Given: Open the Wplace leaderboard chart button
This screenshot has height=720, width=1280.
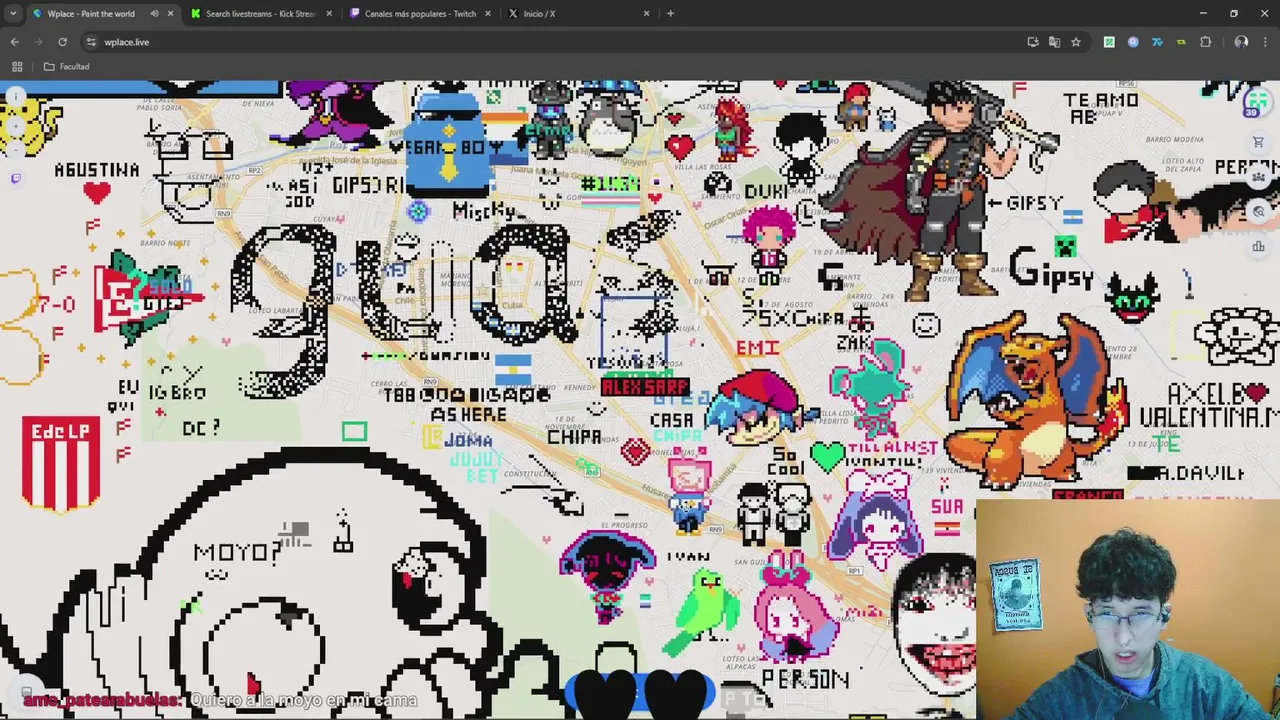Looking at the screenshot, I should pyautogui.click(x=1258, y=247).
